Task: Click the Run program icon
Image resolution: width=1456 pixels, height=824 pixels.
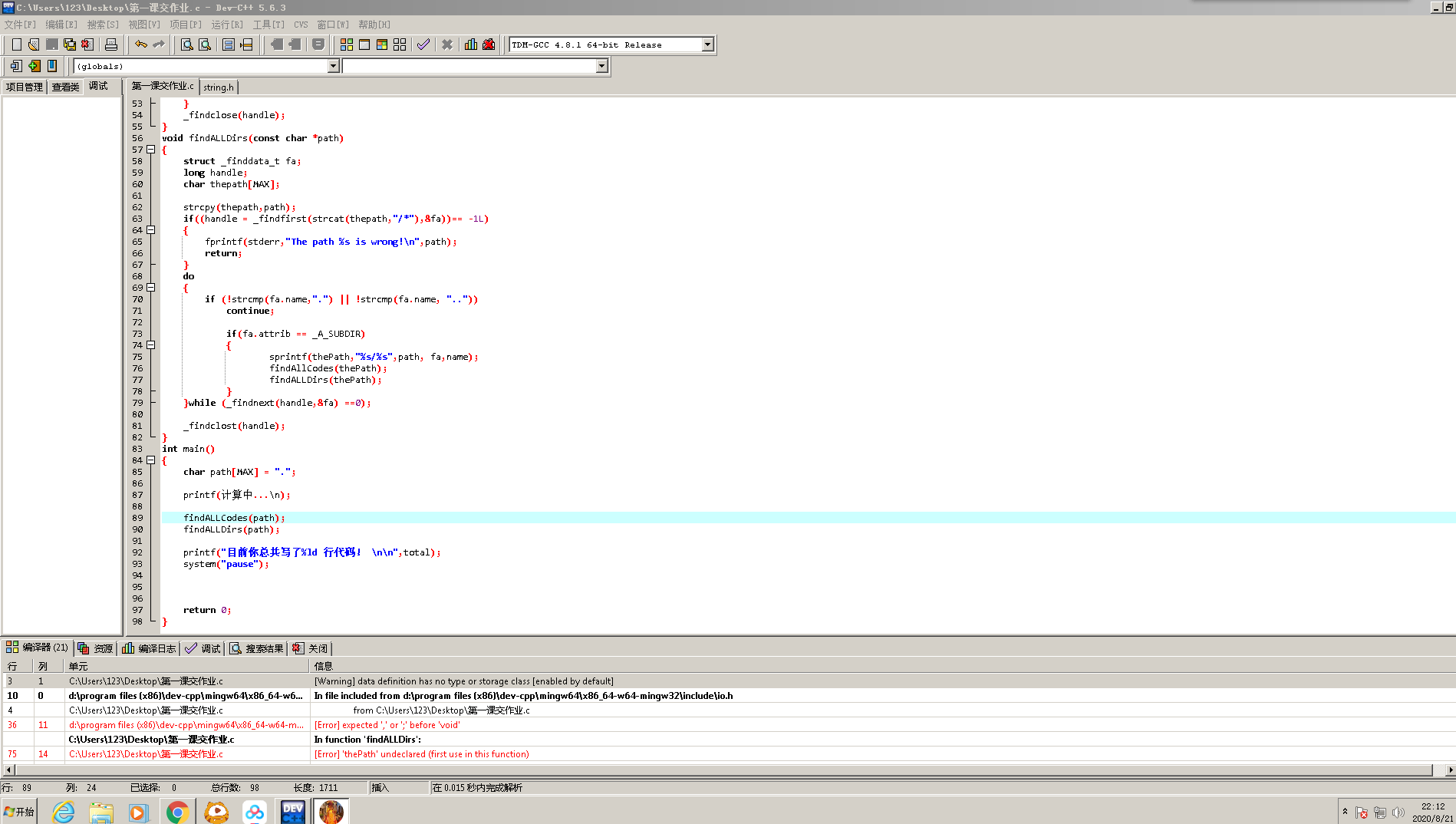Action: click(x=364, y=44)
